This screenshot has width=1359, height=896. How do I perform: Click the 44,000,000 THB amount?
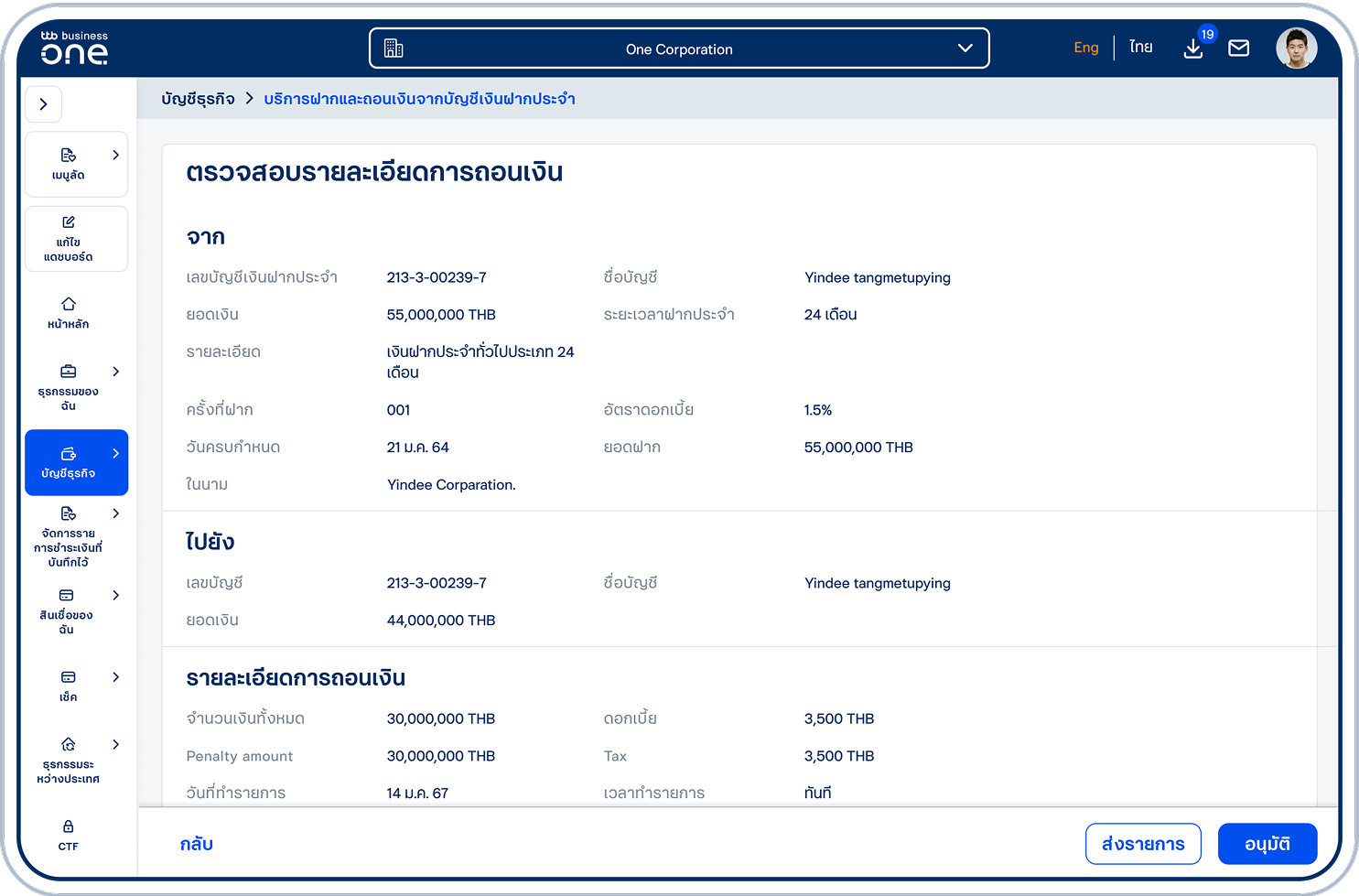(441, 621)
